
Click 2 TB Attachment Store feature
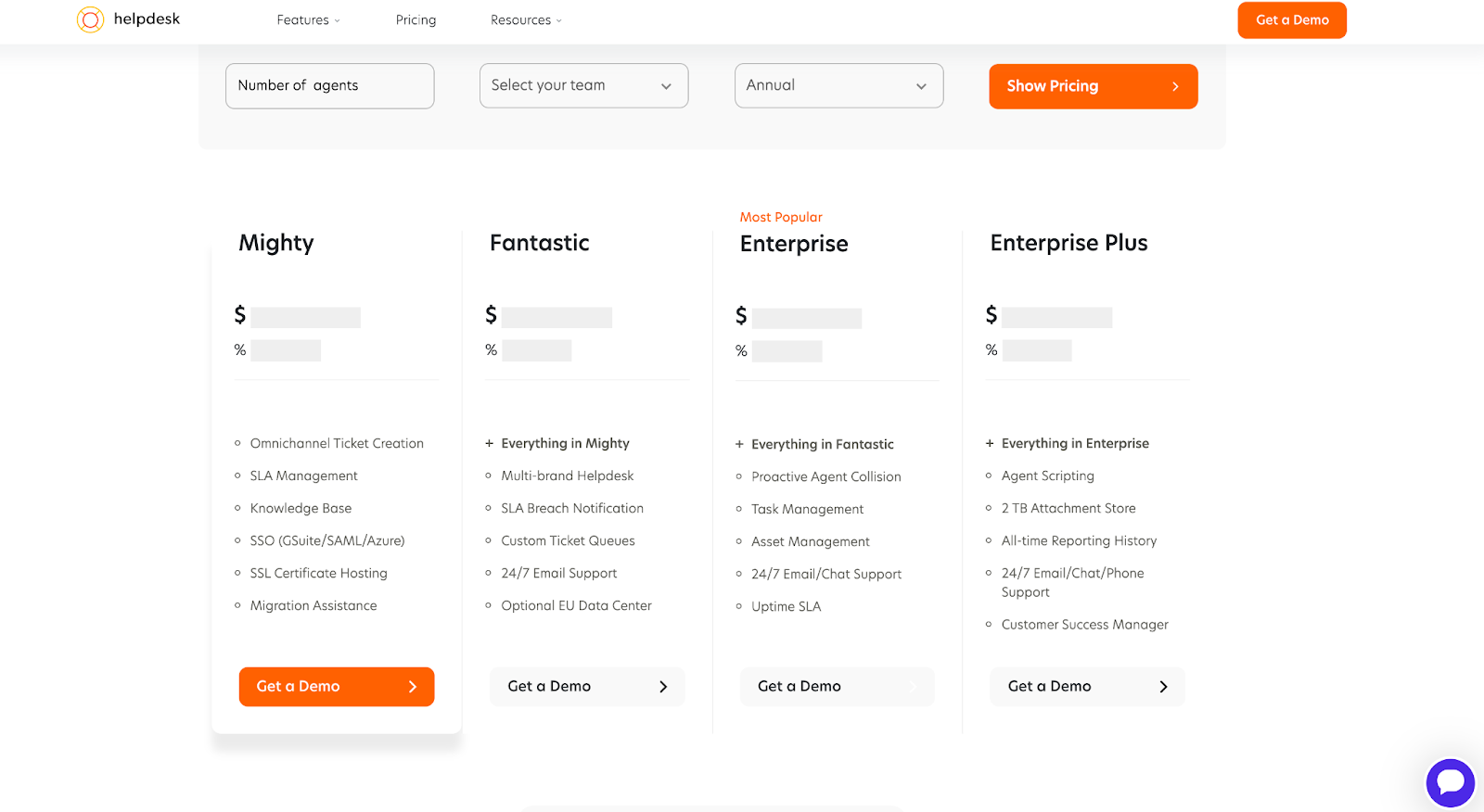coord(1068,509)
